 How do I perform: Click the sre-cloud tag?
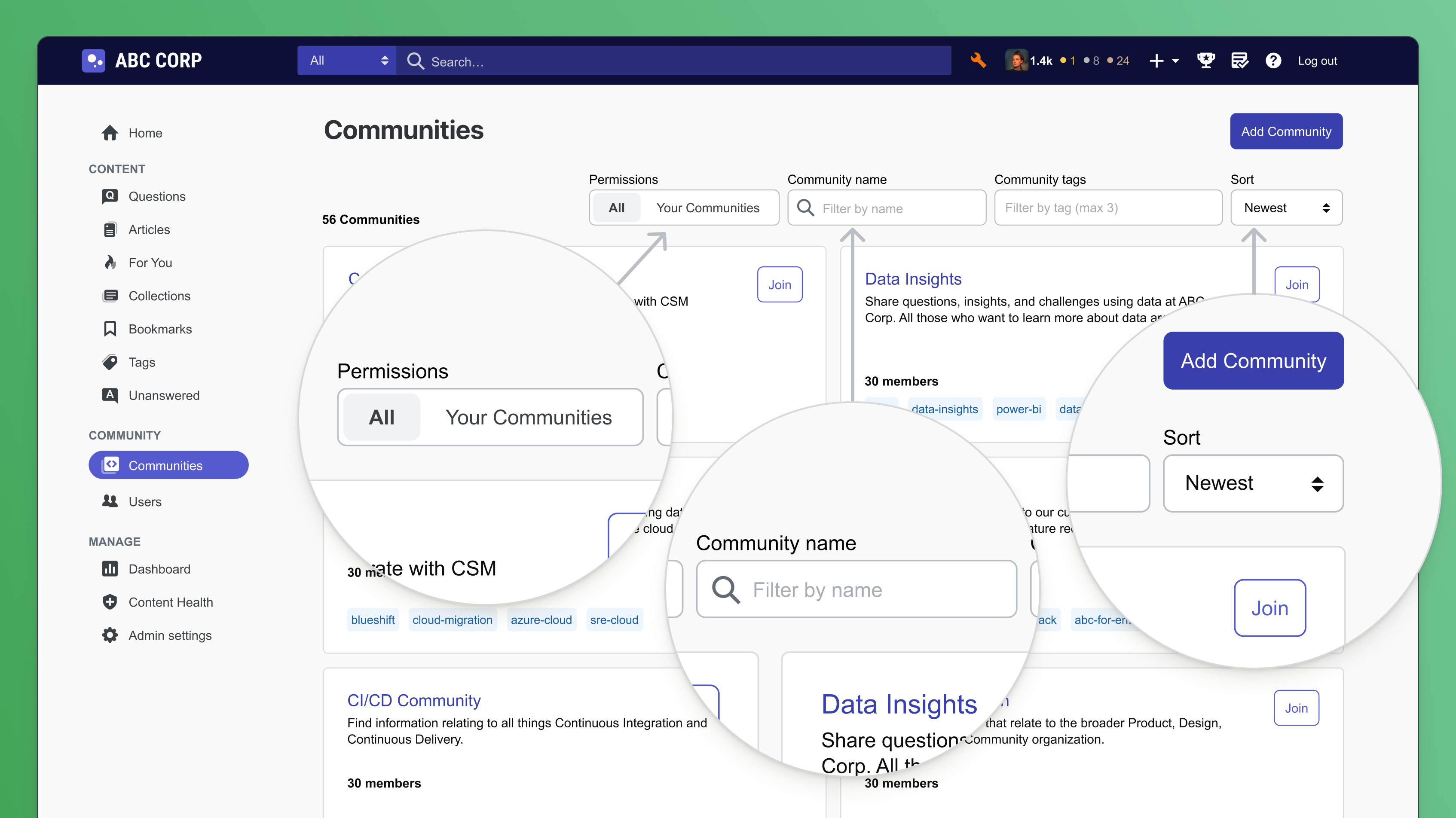click(x=614, y=620)
